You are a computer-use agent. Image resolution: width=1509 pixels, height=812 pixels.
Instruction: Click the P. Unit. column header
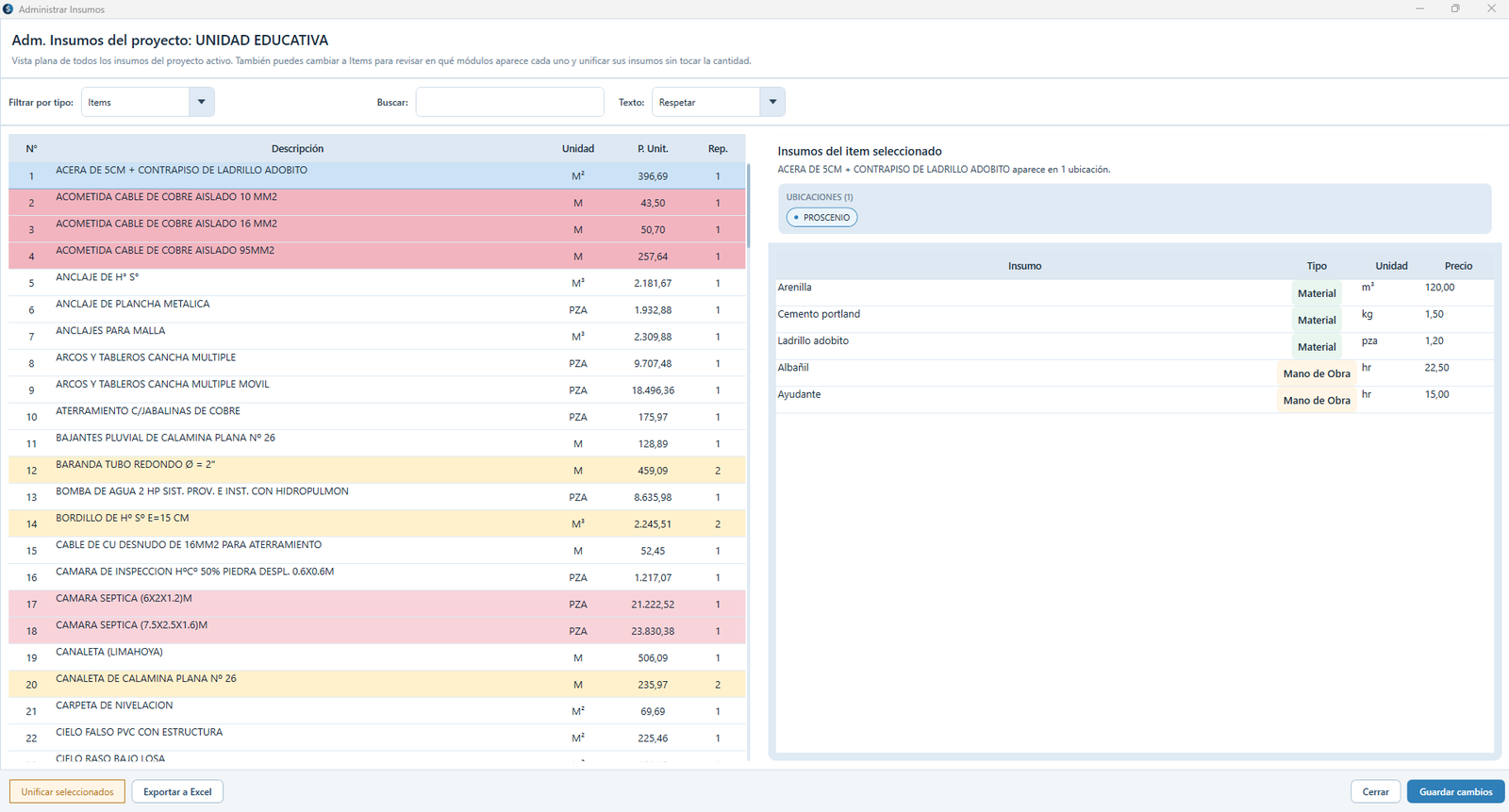[653, 148]
